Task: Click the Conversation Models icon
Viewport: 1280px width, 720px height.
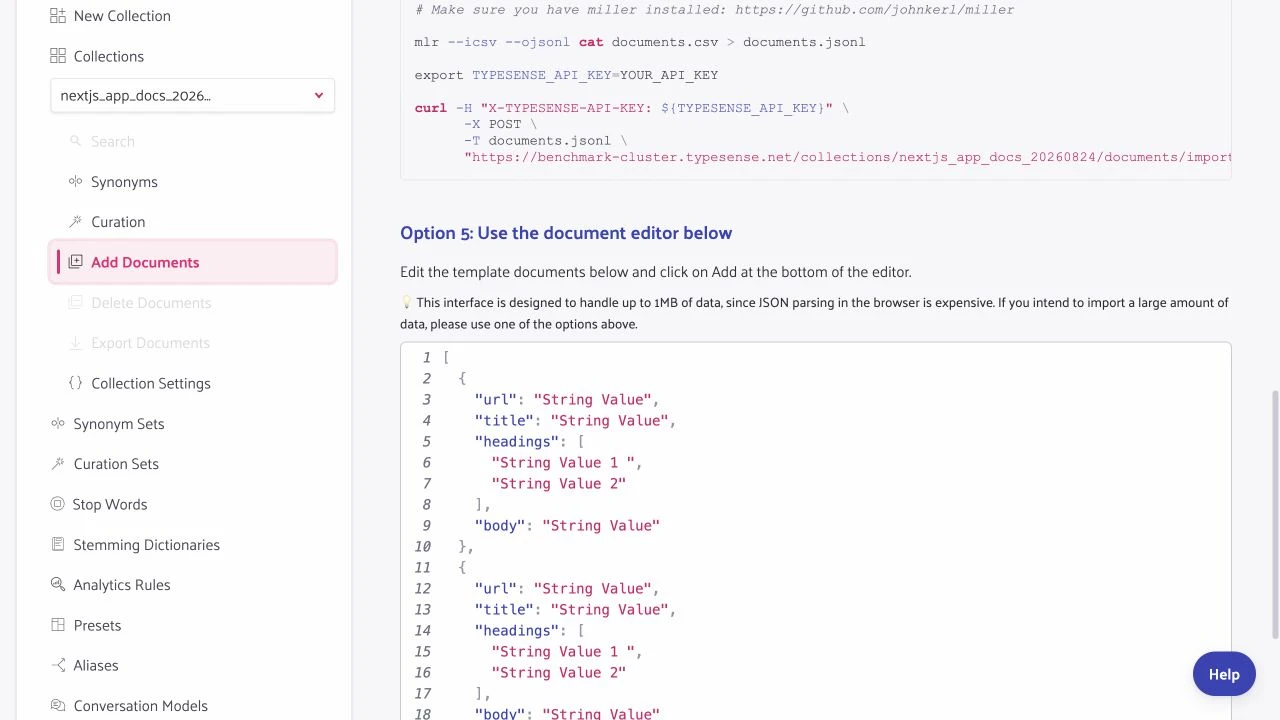Action: point(57,706)
